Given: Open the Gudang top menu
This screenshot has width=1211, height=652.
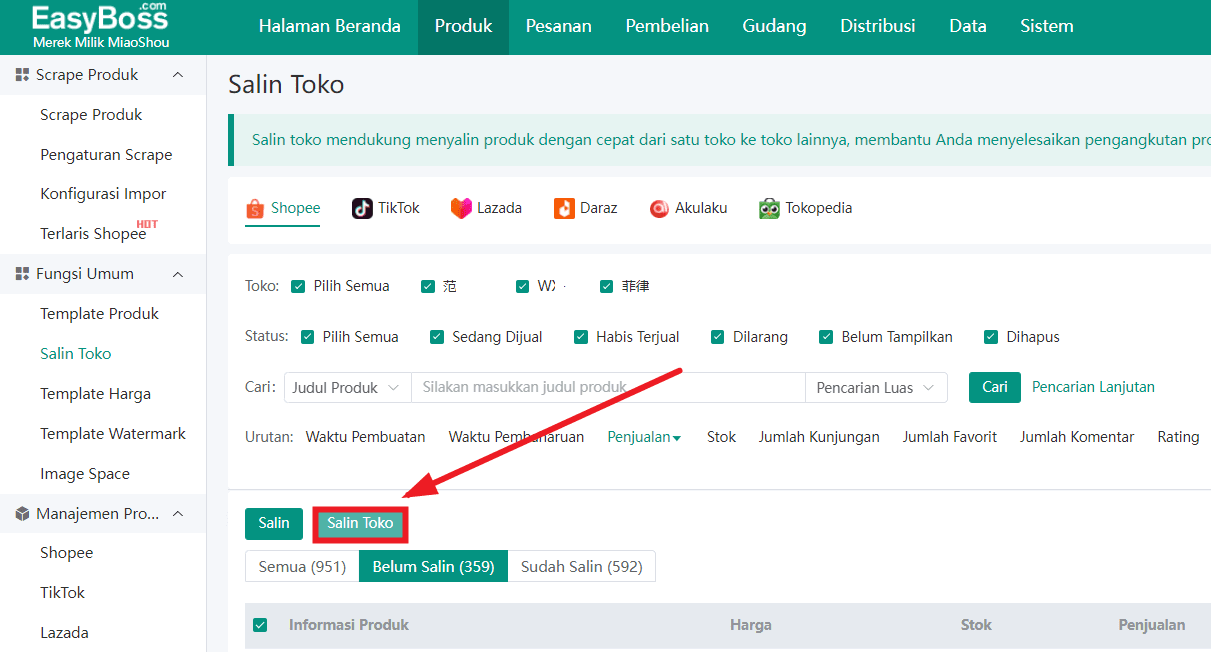Looking at the screenshot, I should point(774,26).
